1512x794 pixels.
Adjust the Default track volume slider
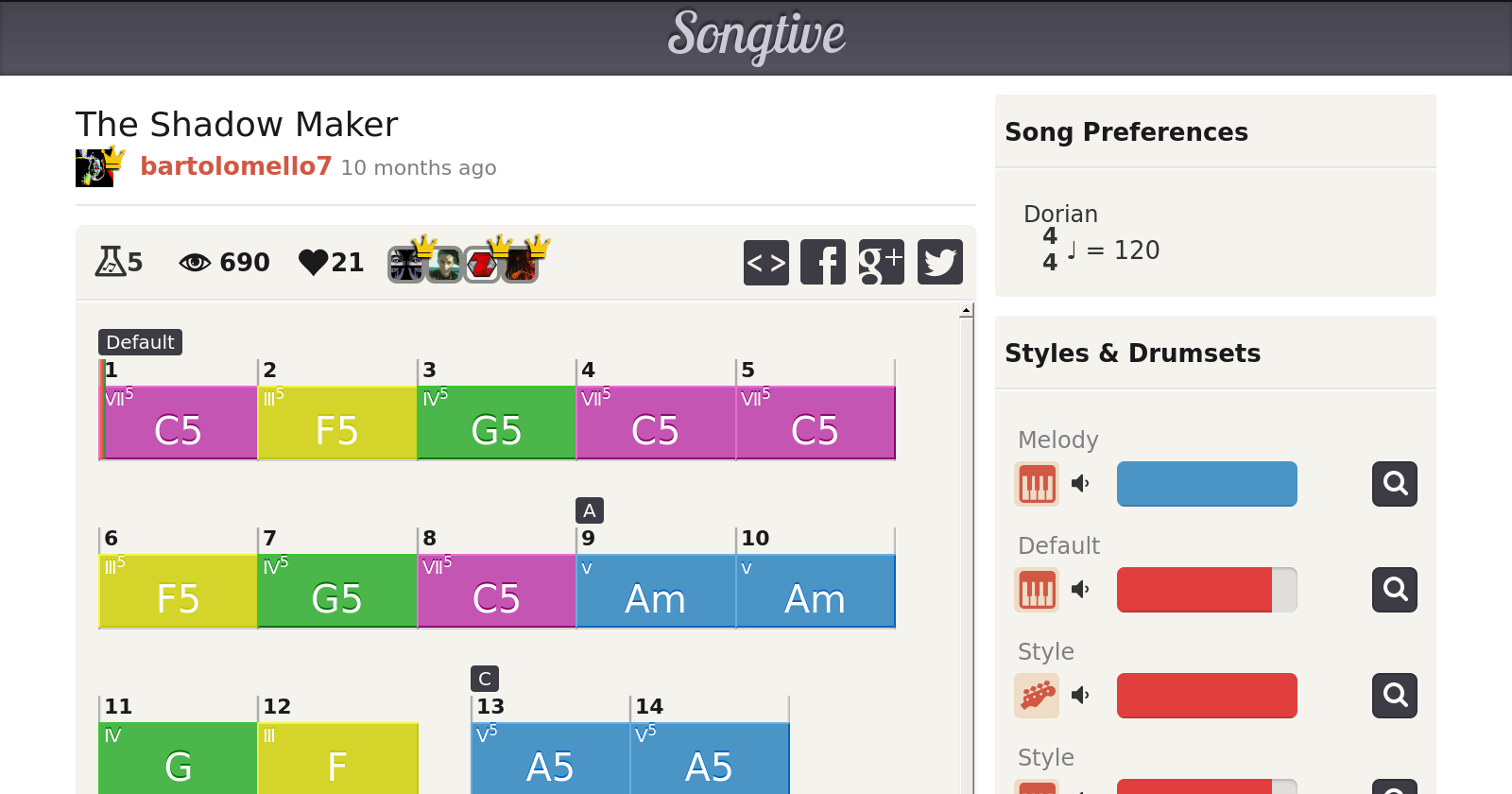(x=1206, y=590)
